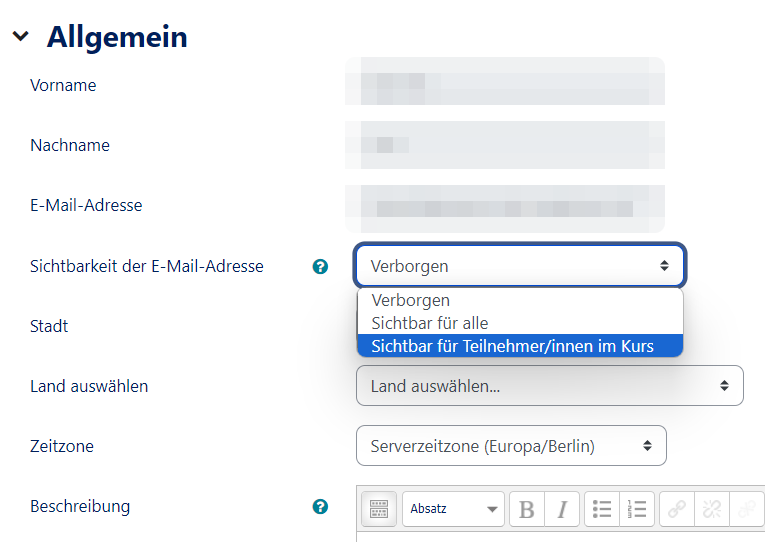
Task: Open help icon next to Beschreibung
Action: pos(320,507)
